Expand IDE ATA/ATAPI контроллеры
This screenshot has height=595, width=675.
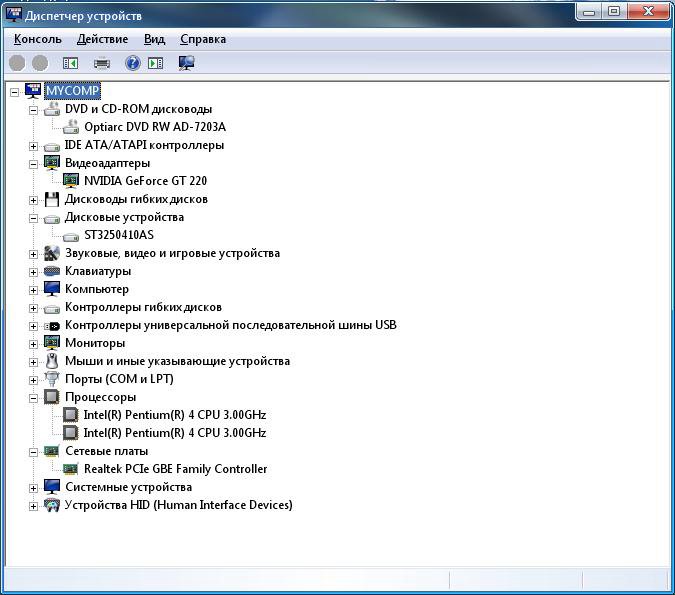pos(33,146)
